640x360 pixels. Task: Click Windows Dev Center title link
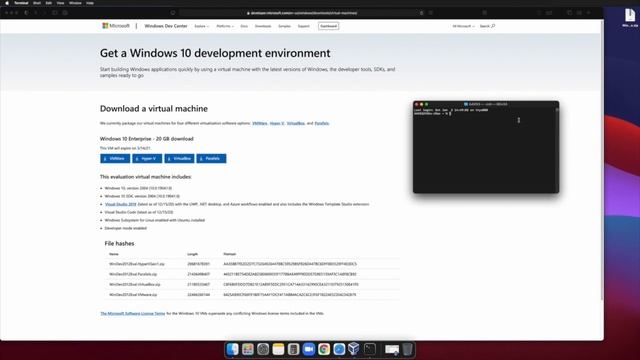(x=166, y=26)
